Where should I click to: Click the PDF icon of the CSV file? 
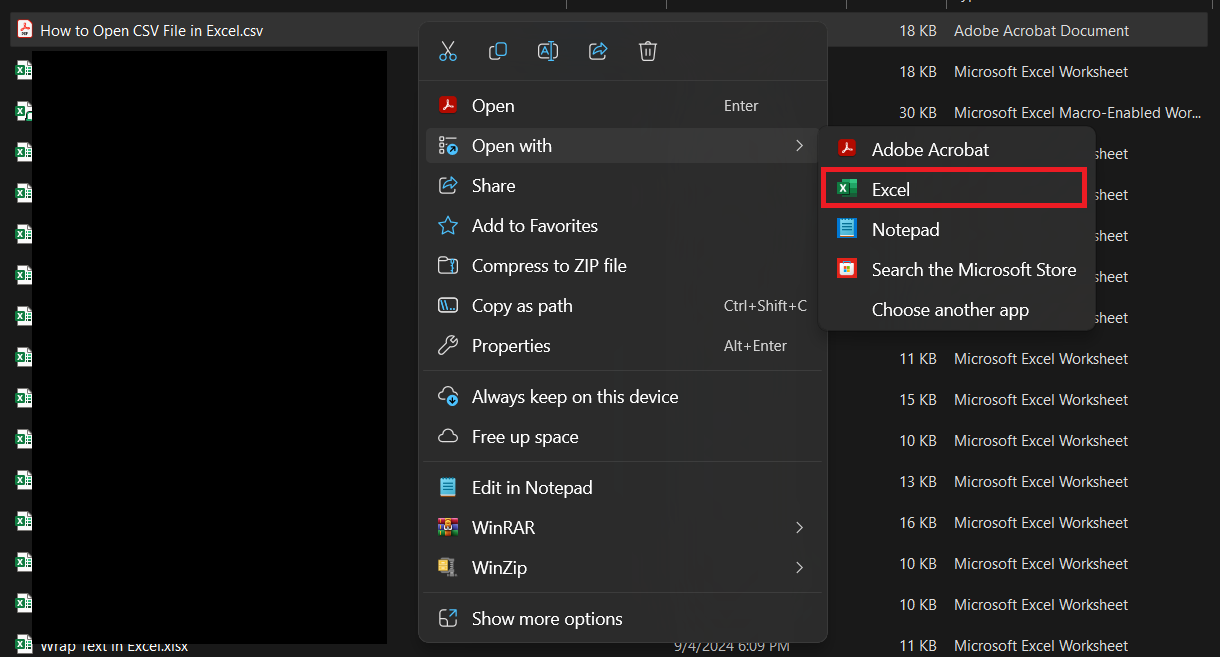click(25, 30)
